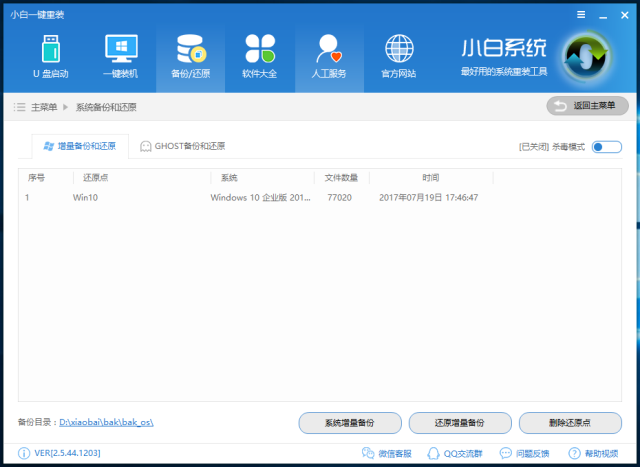Open 人工服务 manual support
Image resolution: width=640 pixels, height=467 pixels.
tap(329, 56)
